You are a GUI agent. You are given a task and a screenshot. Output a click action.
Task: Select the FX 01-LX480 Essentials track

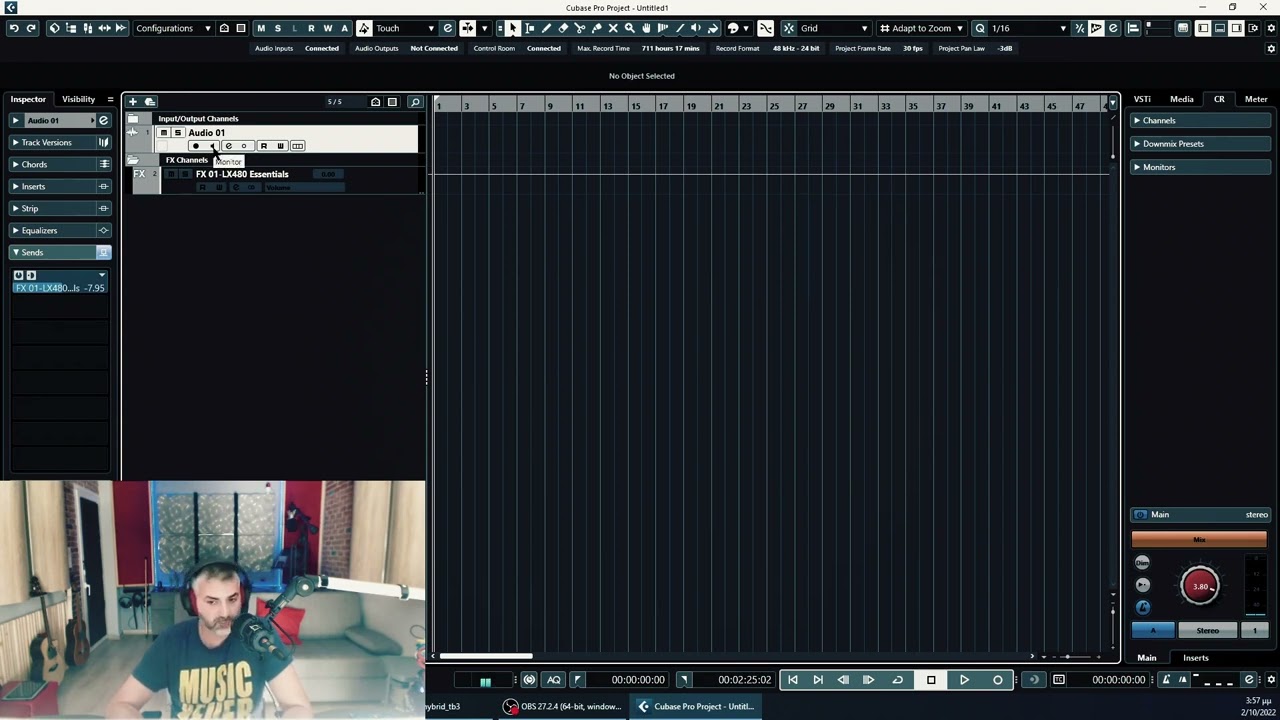(242, 174)
